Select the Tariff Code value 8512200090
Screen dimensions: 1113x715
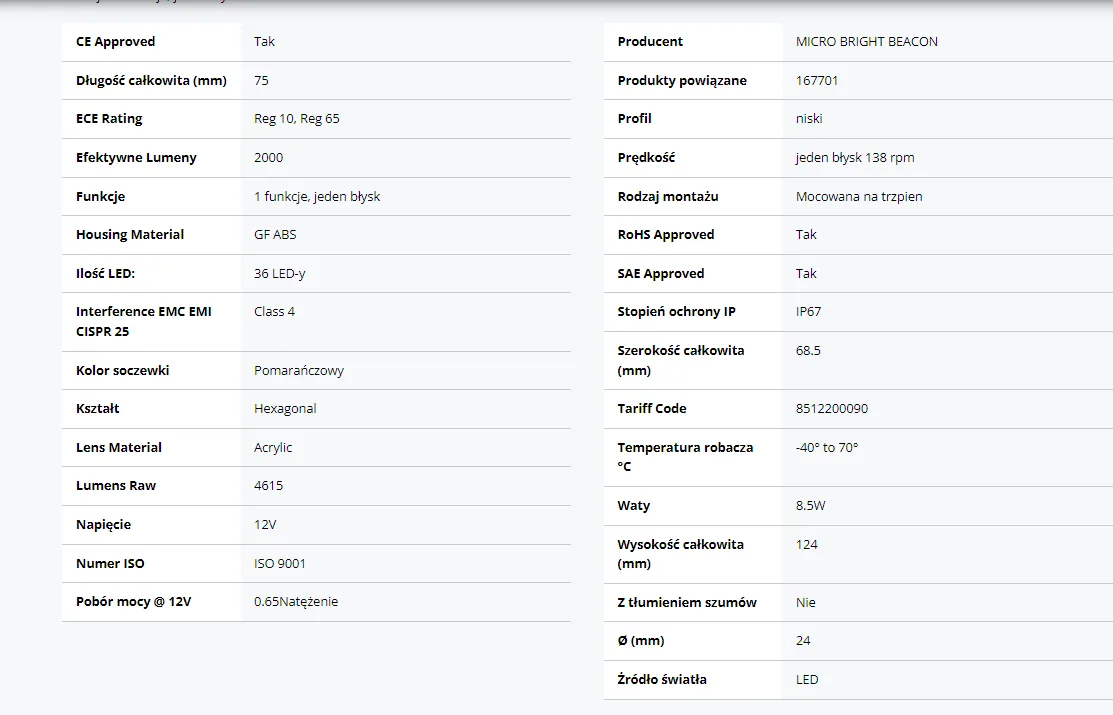pos(831,409)
